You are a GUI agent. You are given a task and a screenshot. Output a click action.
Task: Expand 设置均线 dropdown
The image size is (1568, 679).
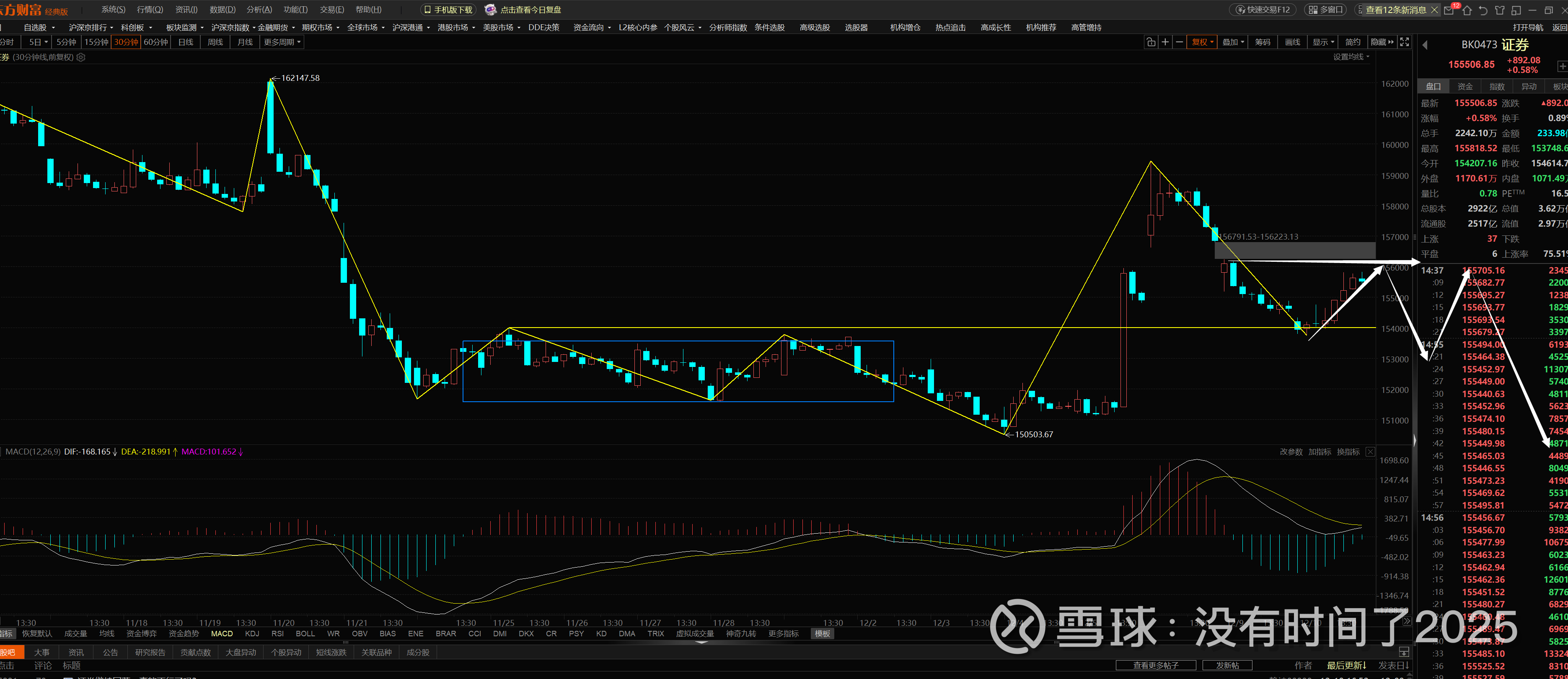(1351, 57)
